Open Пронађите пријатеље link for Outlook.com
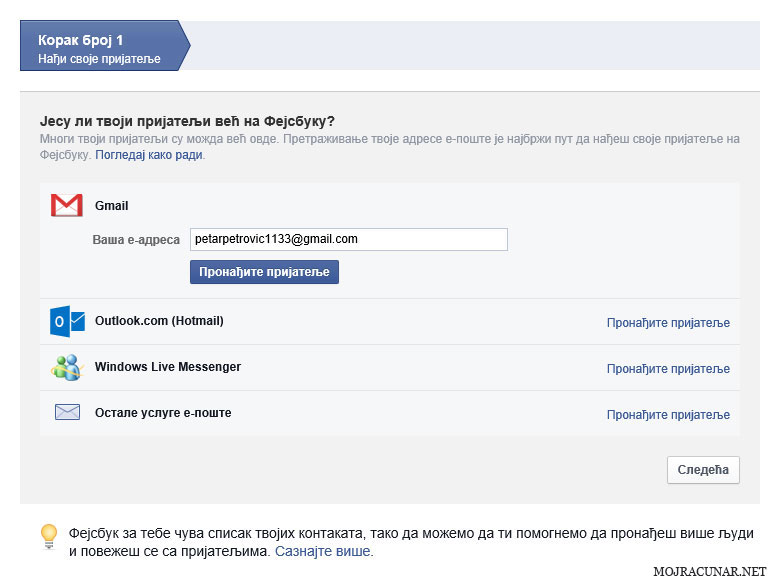The width and height of the screenshot is (780, 585). point(668,323)
